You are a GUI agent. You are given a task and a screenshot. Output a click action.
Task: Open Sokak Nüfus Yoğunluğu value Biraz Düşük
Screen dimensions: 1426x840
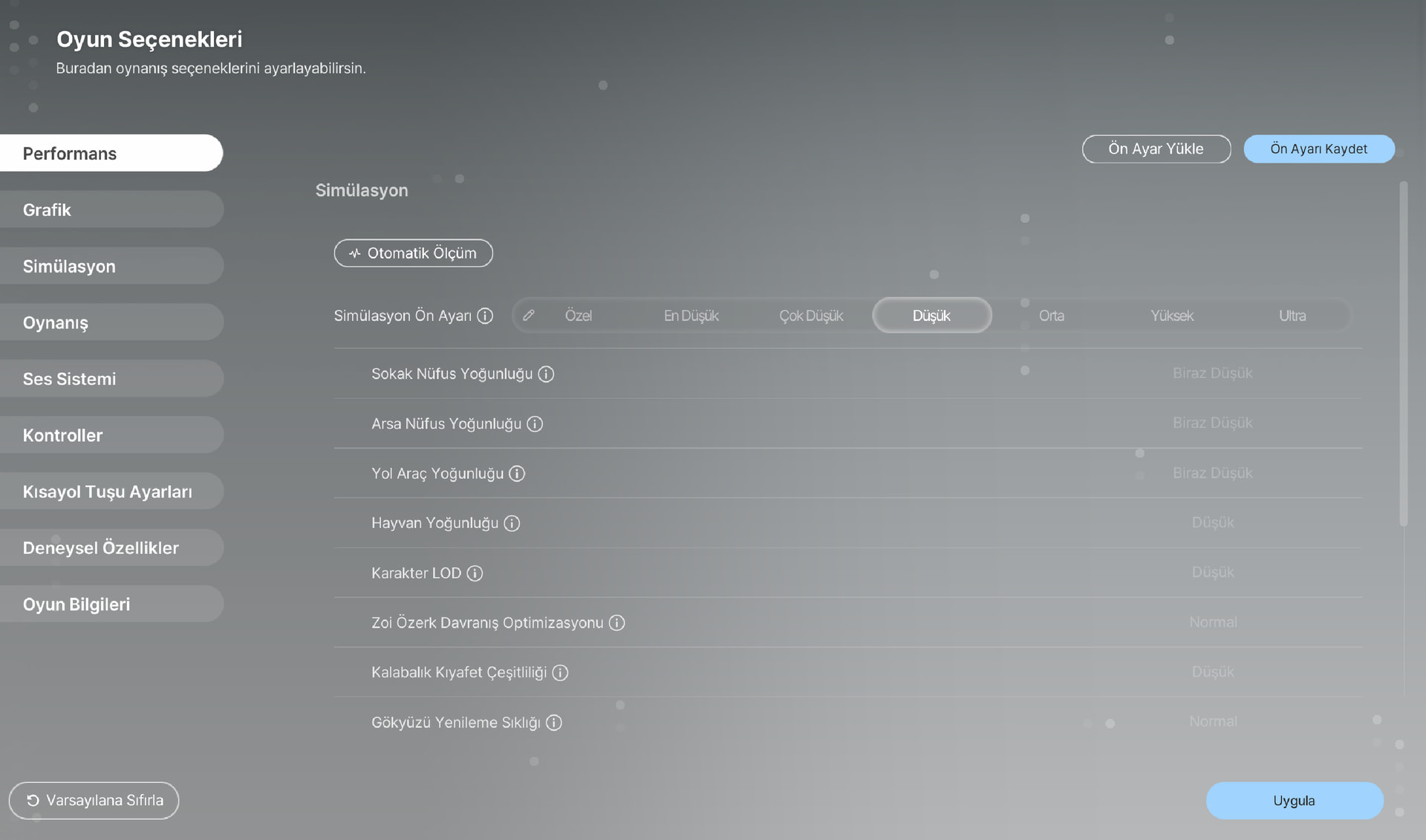tap(1212, 373)
